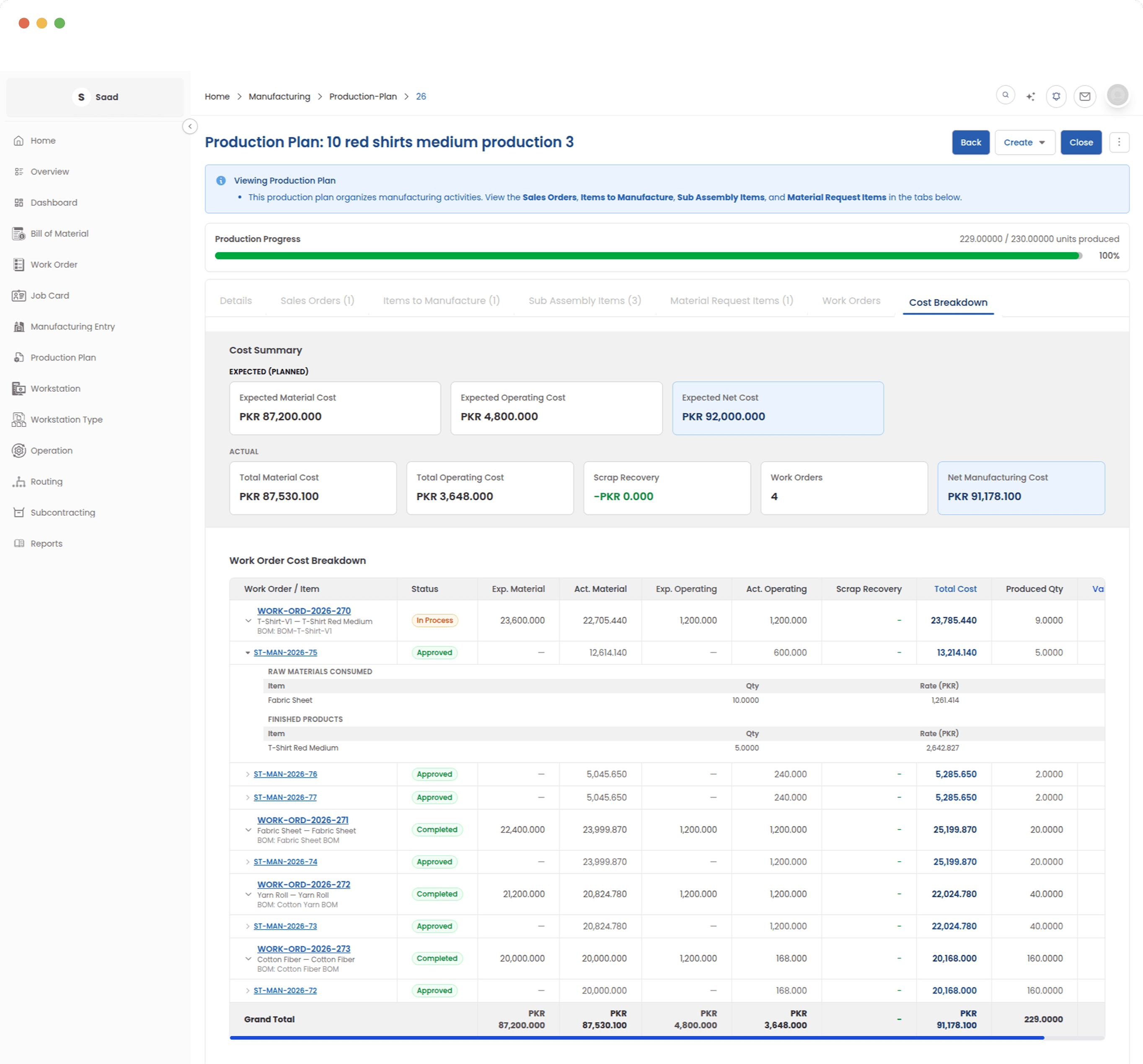Switch to the Work Orders tab
The height and width of the screenshot is (1064, 1143).
tap(851, 301)
